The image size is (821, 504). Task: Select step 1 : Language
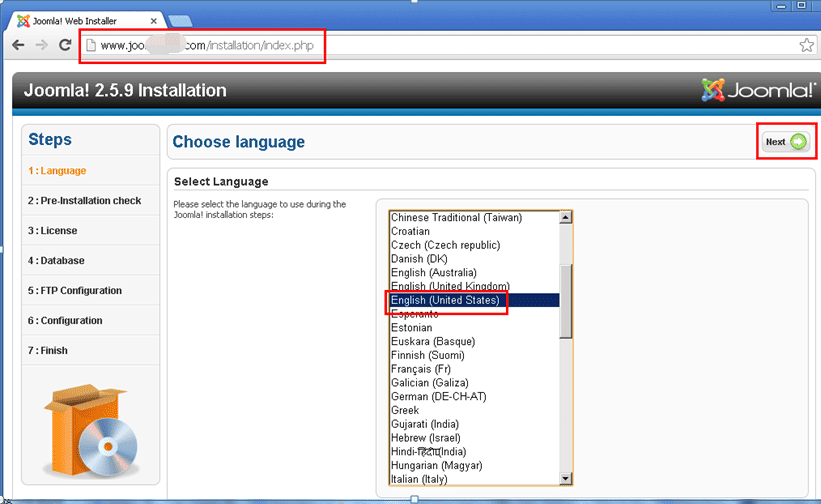click(57, 171)
